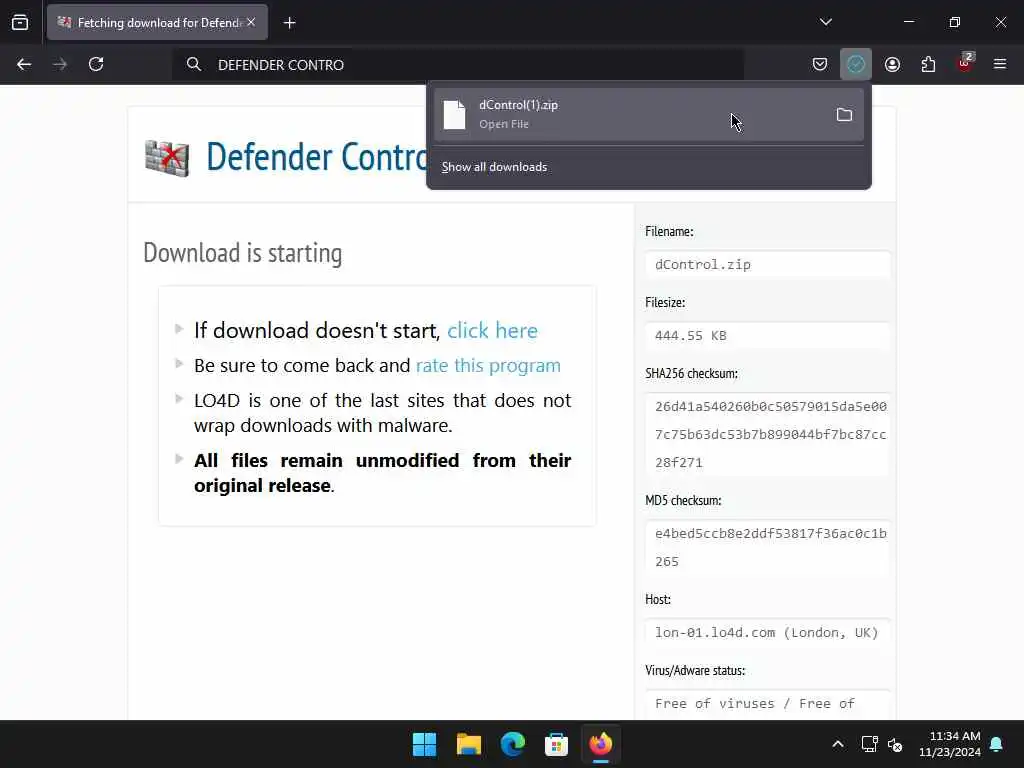Image resolution: width=1024 pixels, height=768 pixels.
Task: Click the Firefox View icon
Action: tap(20, 22)
